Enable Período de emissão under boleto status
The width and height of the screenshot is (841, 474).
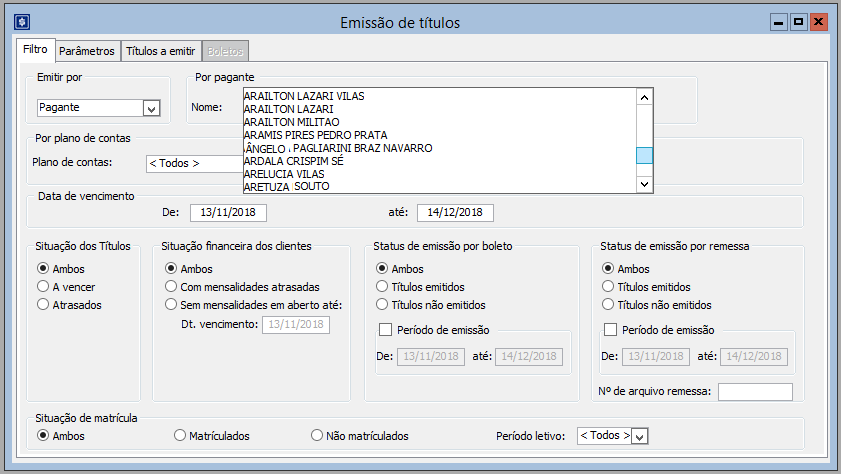[x=385, y=330]
